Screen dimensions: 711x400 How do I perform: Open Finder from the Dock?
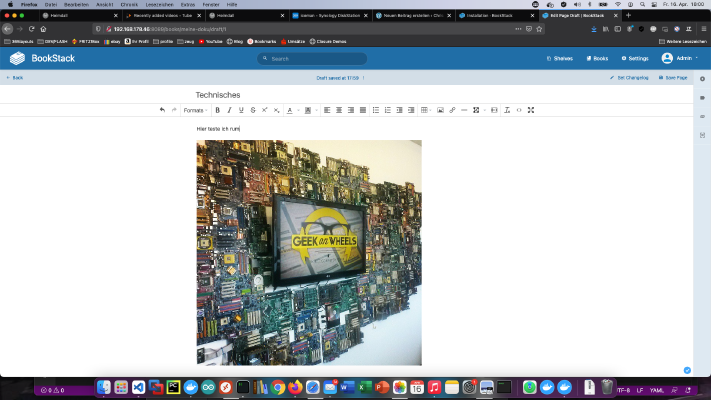[104, 387]
